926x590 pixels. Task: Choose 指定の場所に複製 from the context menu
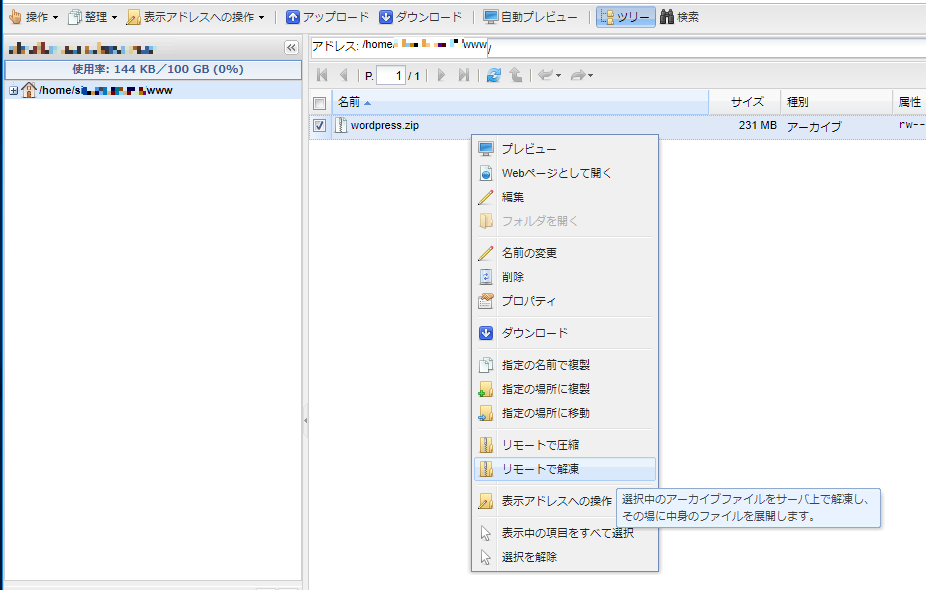(x=565, y=389)
